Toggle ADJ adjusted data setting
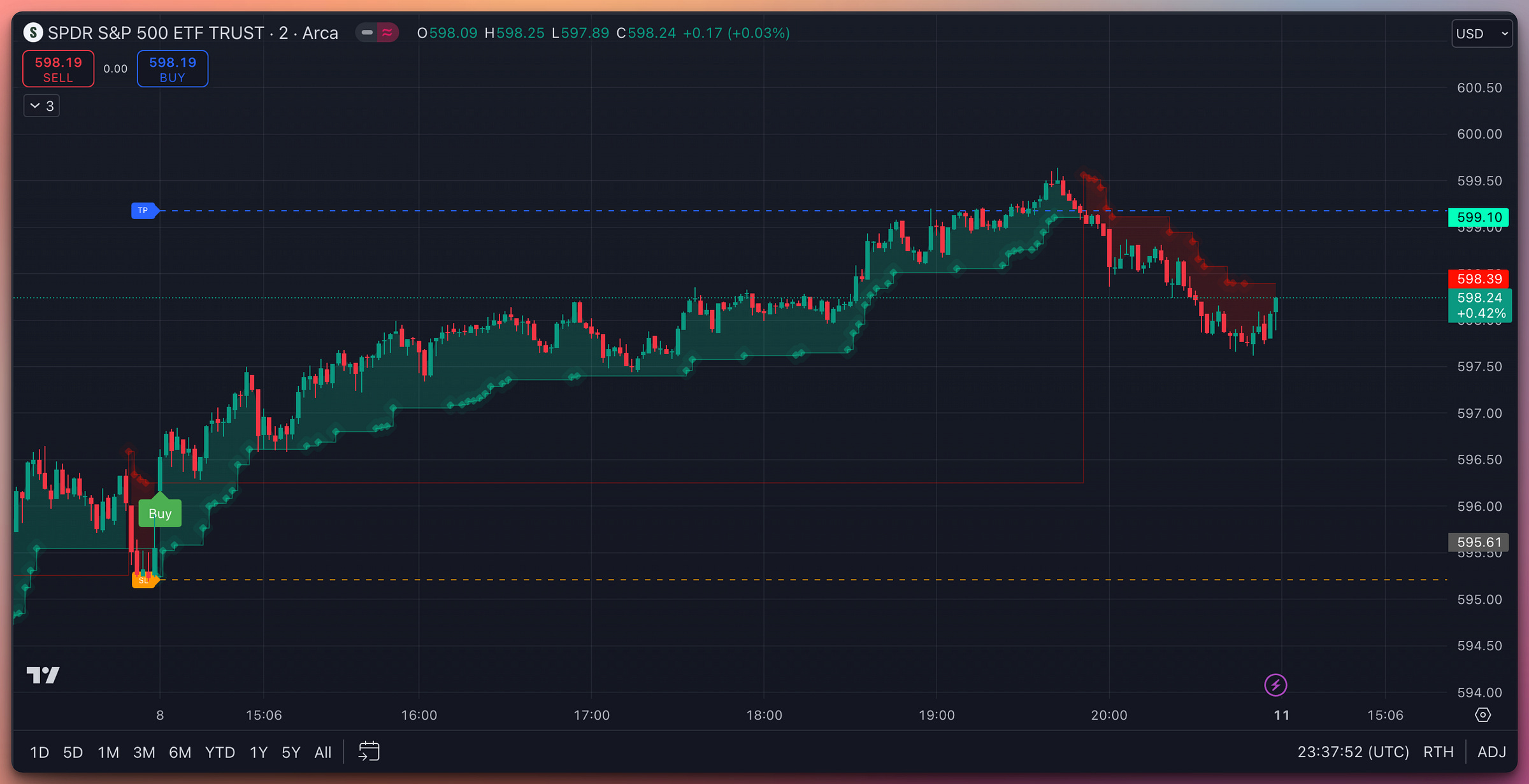1529x784 pixels. [x=1491, y=752]
